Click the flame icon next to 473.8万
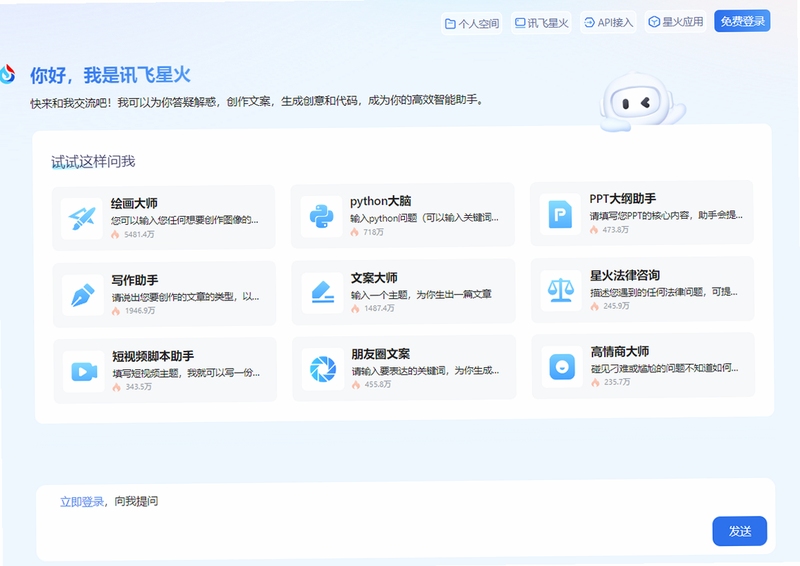Screen dimensions: 800x566 pos(594,230)
